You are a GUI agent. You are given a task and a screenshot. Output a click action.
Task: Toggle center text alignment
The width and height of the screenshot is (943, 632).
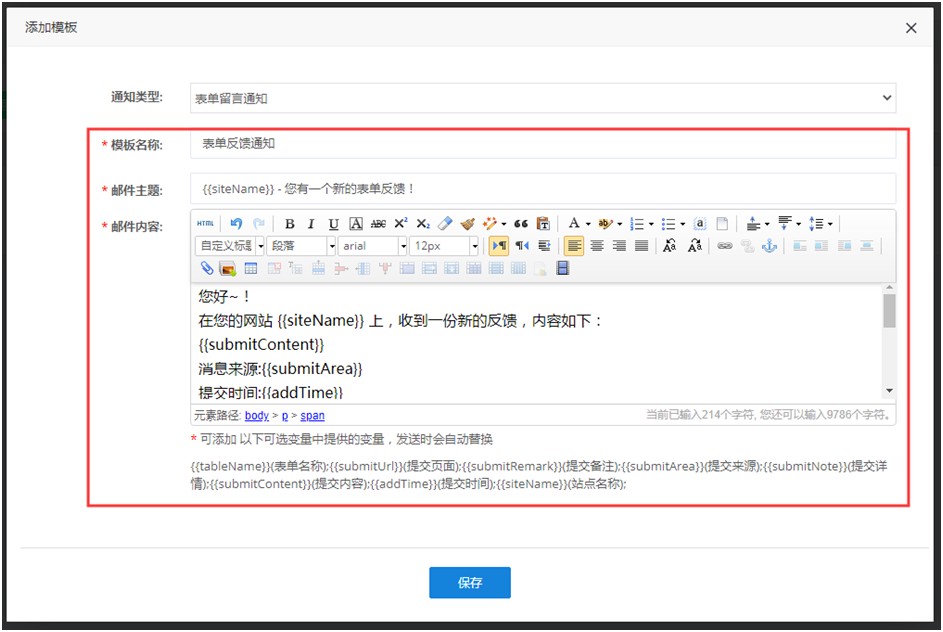[596, 246]
